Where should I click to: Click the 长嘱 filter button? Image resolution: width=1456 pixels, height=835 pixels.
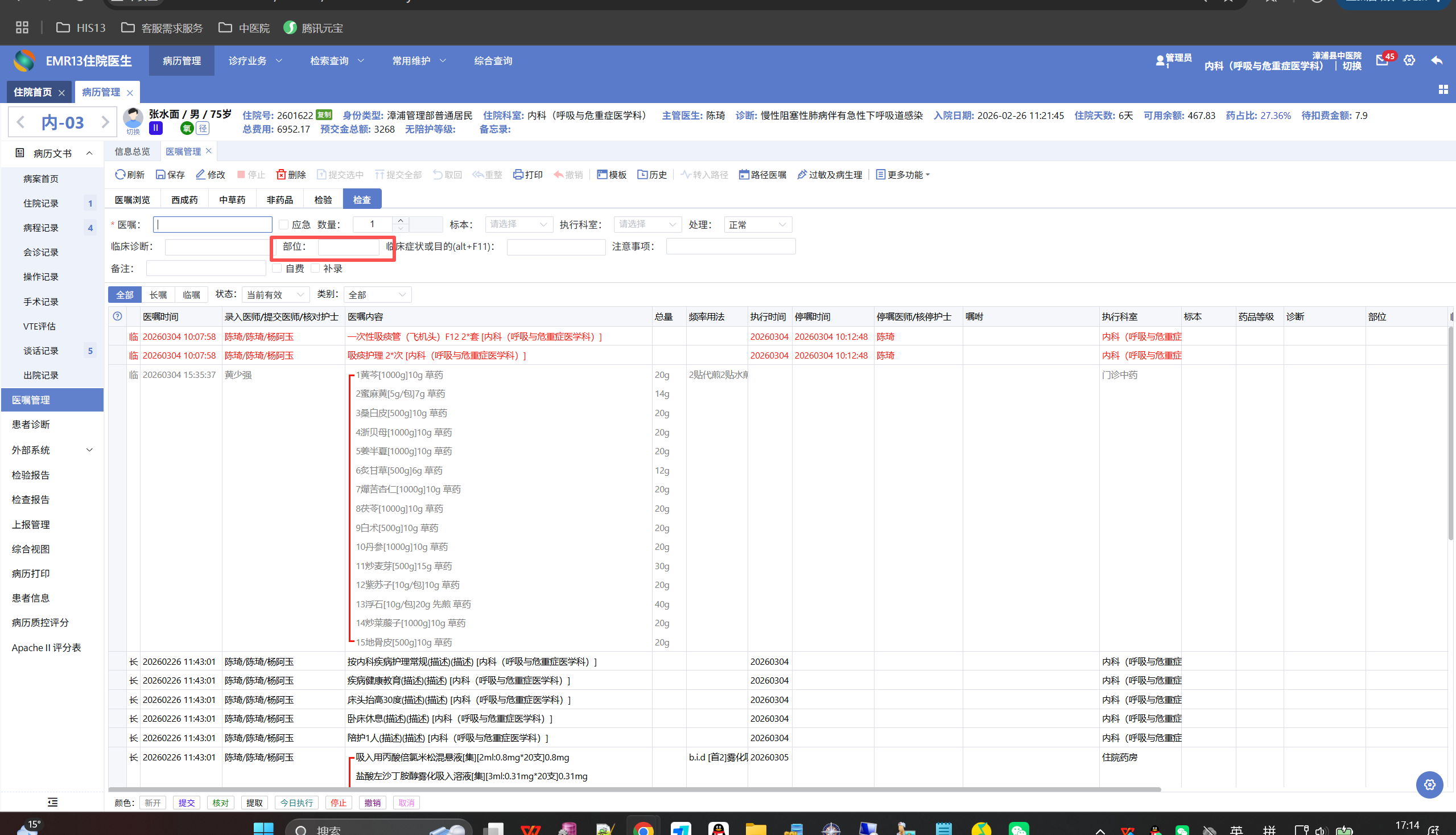click(x=158, y=295)
